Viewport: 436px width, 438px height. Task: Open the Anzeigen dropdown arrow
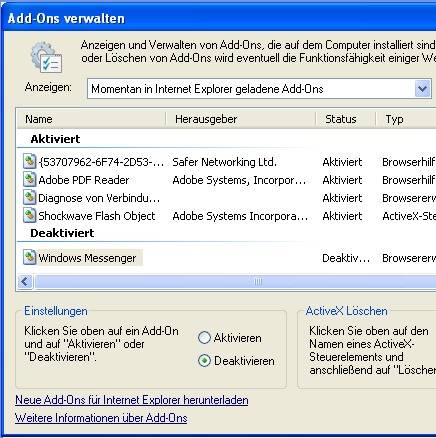(x=422, y=89)
